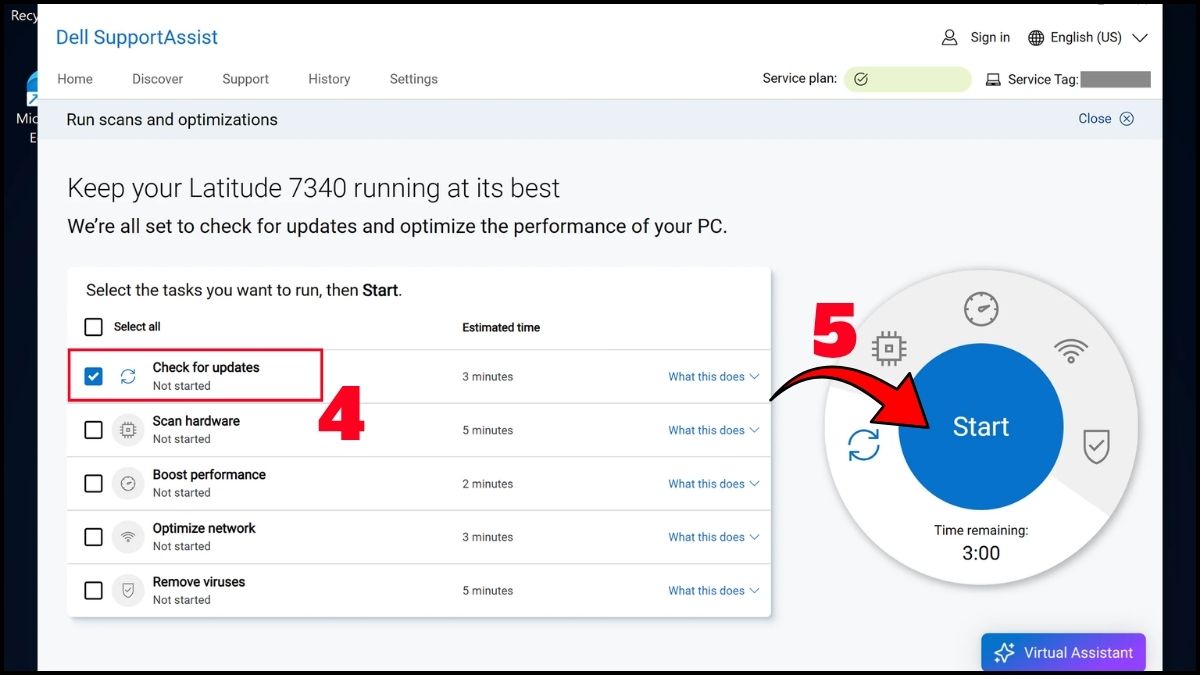1200x675 pixels.
Task: Open the Settings tab
Action: click(x=414, y=79)
